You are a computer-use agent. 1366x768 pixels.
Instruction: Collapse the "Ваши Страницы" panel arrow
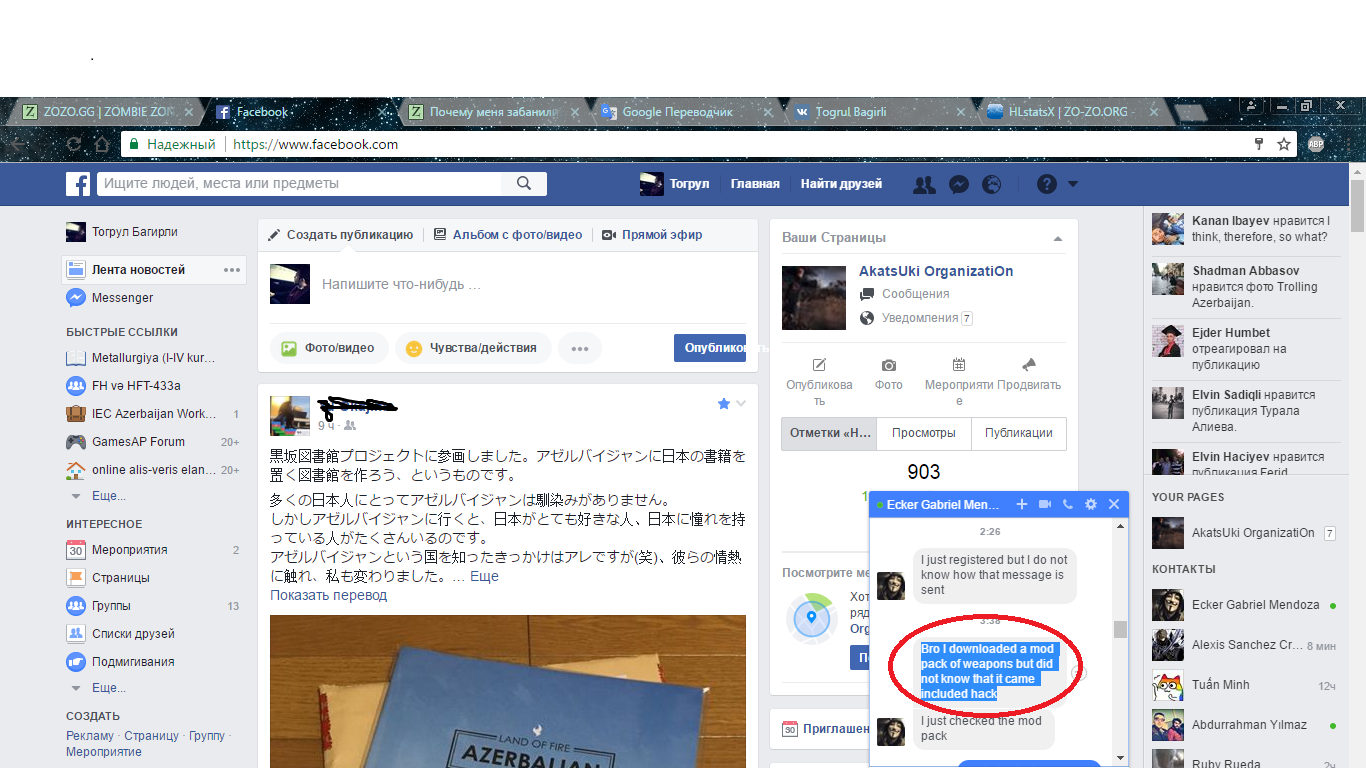pyautogui.click(x=1058, y=239)
